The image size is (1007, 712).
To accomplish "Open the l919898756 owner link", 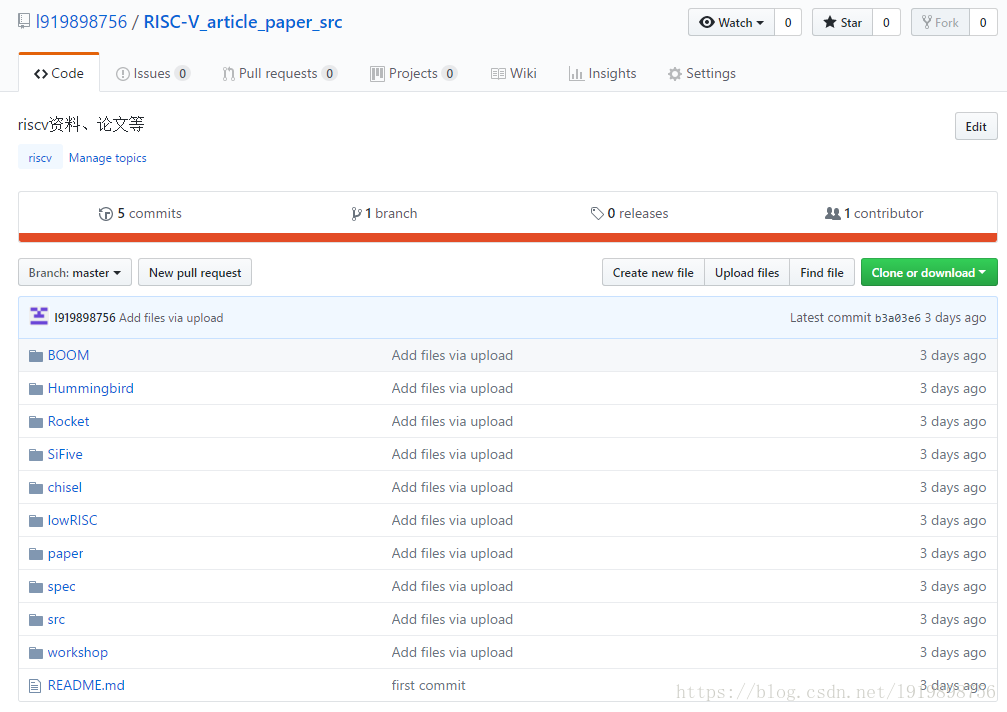I will coord(82,22).
